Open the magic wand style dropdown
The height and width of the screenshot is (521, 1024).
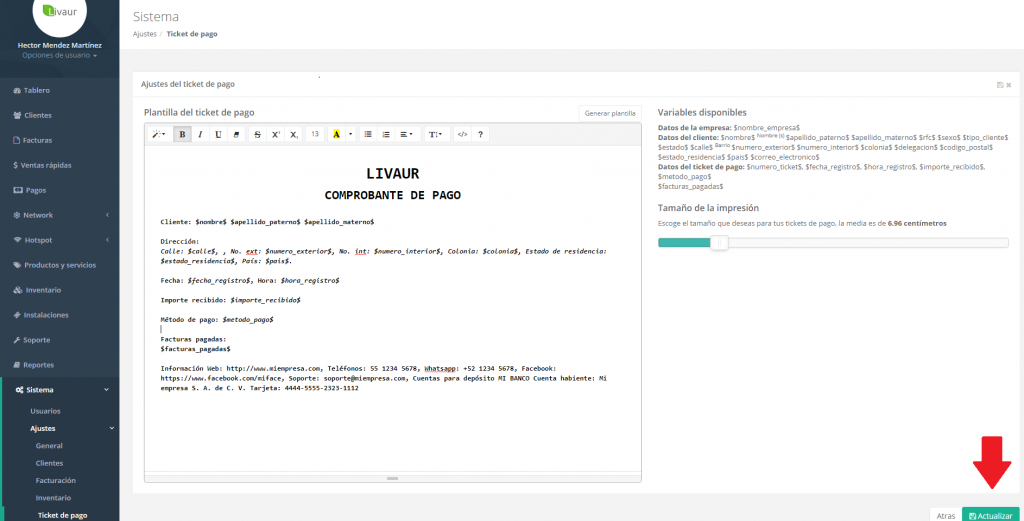[x=159, y=134]
